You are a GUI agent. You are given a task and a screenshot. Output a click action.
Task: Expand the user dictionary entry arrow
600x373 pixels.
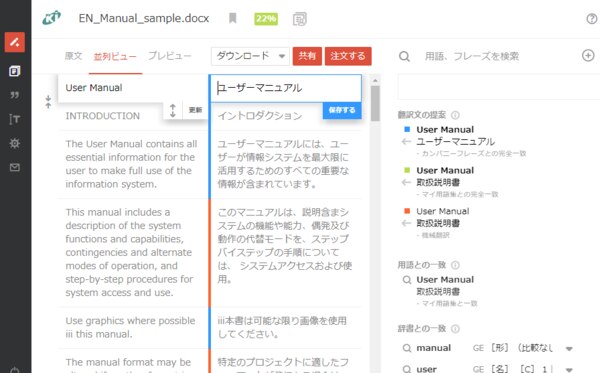[x=569, y=369]
